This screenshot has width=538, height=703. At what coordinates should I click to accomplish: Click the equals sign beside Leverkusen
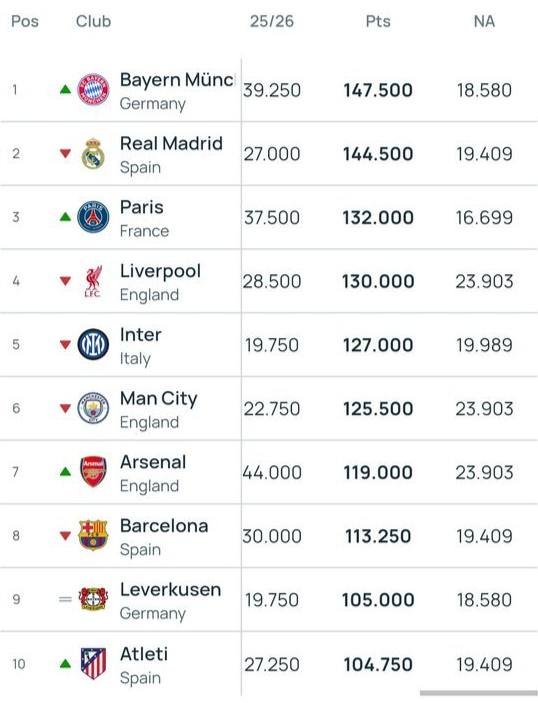tap(65, 599)
